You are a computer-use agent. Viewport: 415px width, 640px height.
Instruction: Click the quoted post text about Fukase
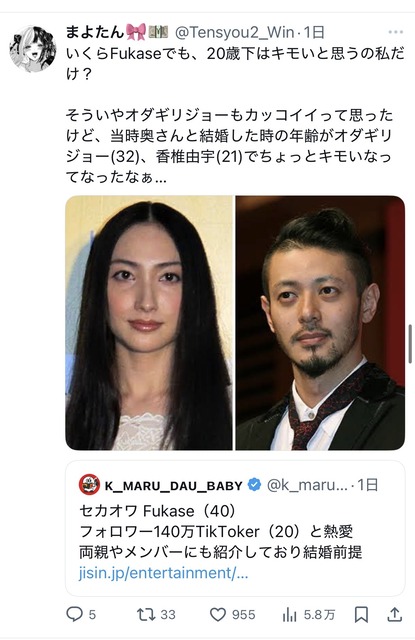coord(220,531)
